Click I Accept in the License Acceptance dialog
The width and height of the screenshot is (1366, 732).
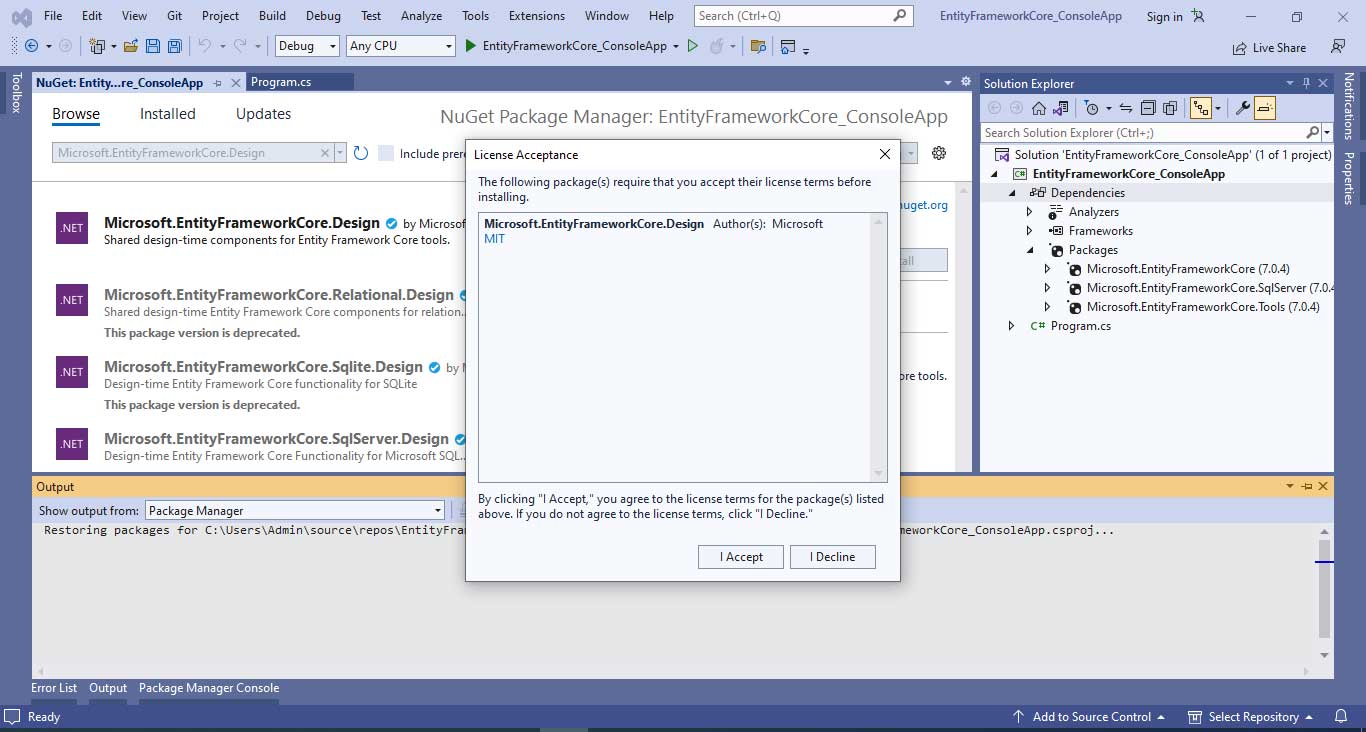pyautogui.click(x=740, y=556)
